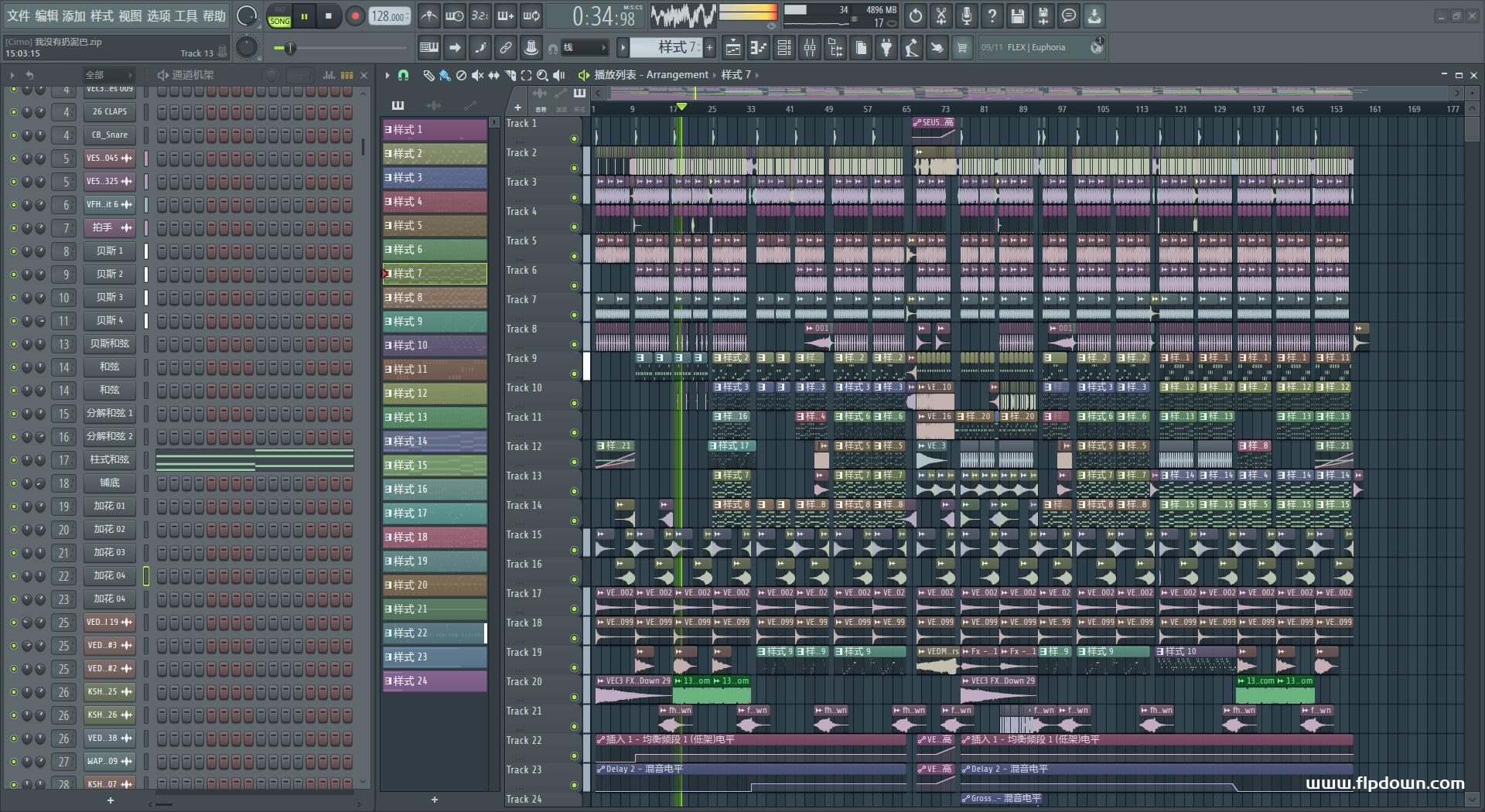
Task: Click the main pitch slider handle
Action: click(x=290, y=49)
